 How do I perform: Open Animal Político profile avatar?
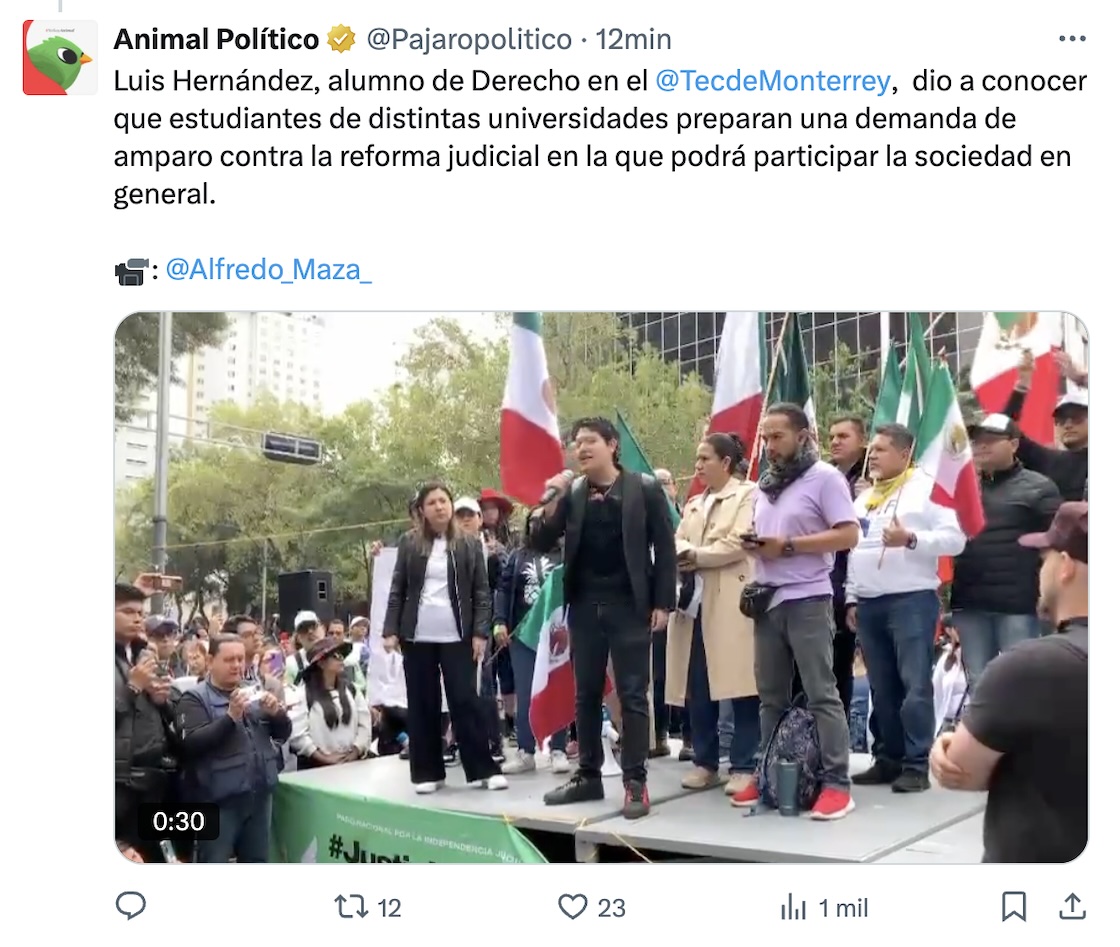point(60,58)
